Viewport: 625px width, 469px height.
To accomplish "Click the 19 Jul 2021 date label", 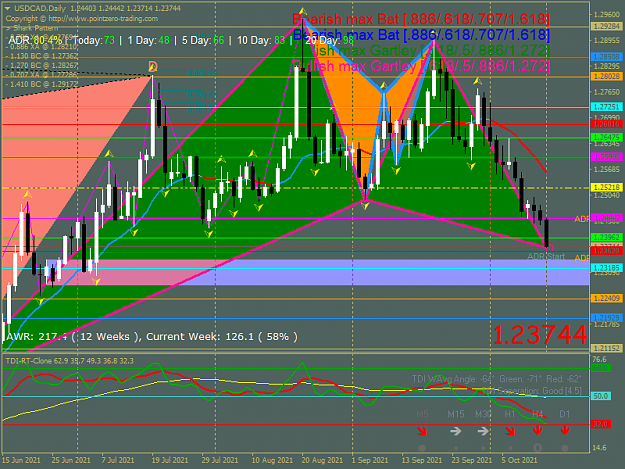I will [x=170, y=460].
